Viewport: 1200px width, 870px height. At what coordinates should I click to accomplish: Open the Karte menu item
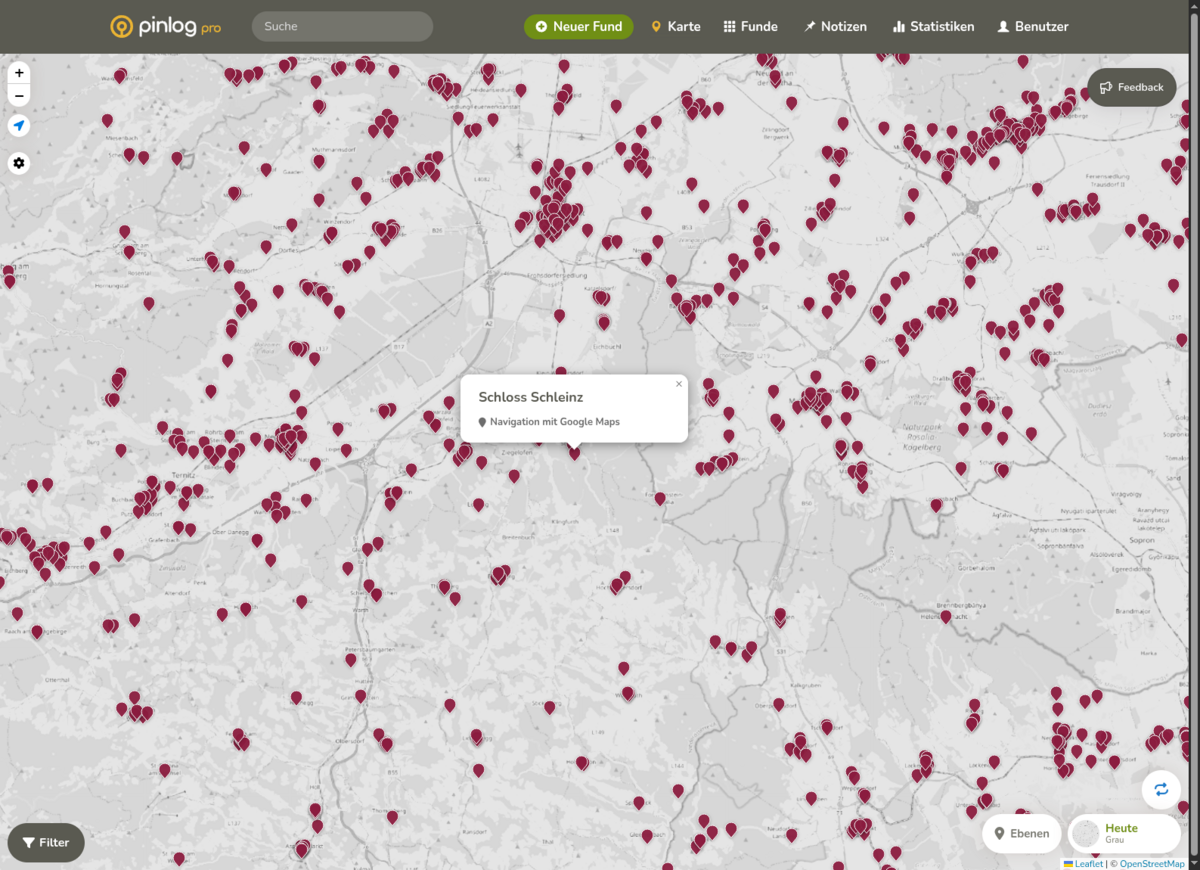(676, 27)
